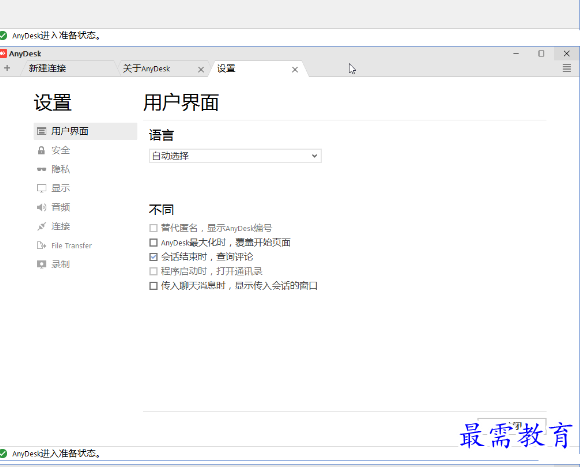This screenshot has width=581, height=467.
Task: Click the glasses icon beside 隐私
Action: click(42, 169)
